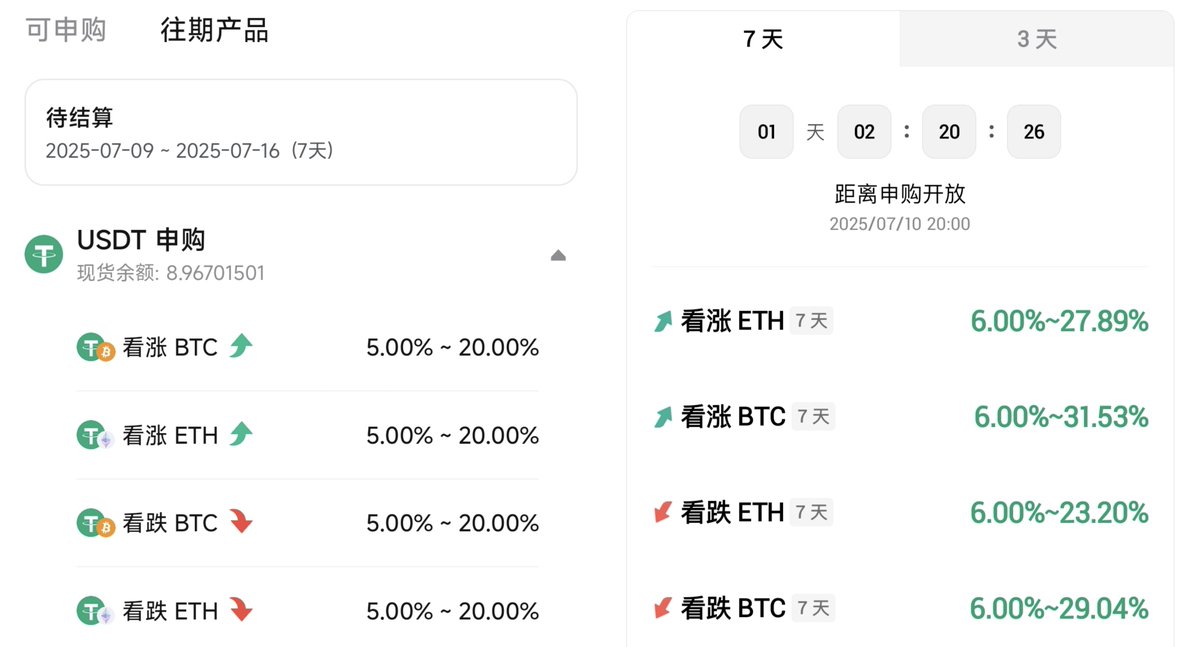Click the USDT Tether coin icon
Screen dimensions: 1200x647
point(44,254)
